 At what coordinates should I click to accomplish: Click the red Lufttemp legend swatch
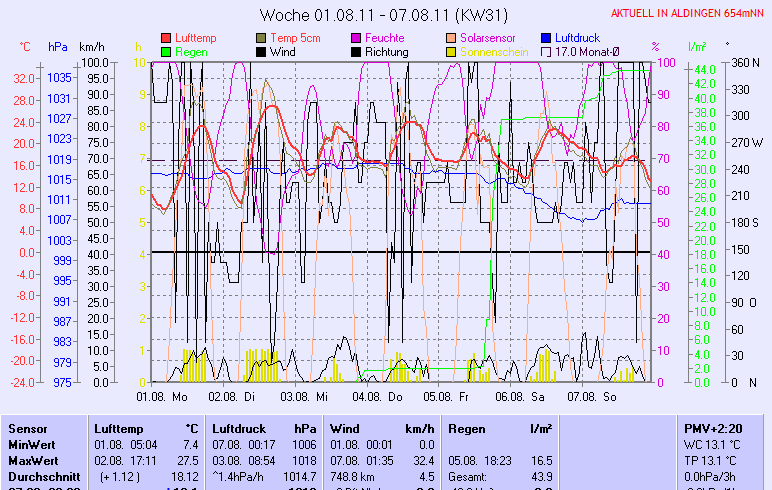166,37
